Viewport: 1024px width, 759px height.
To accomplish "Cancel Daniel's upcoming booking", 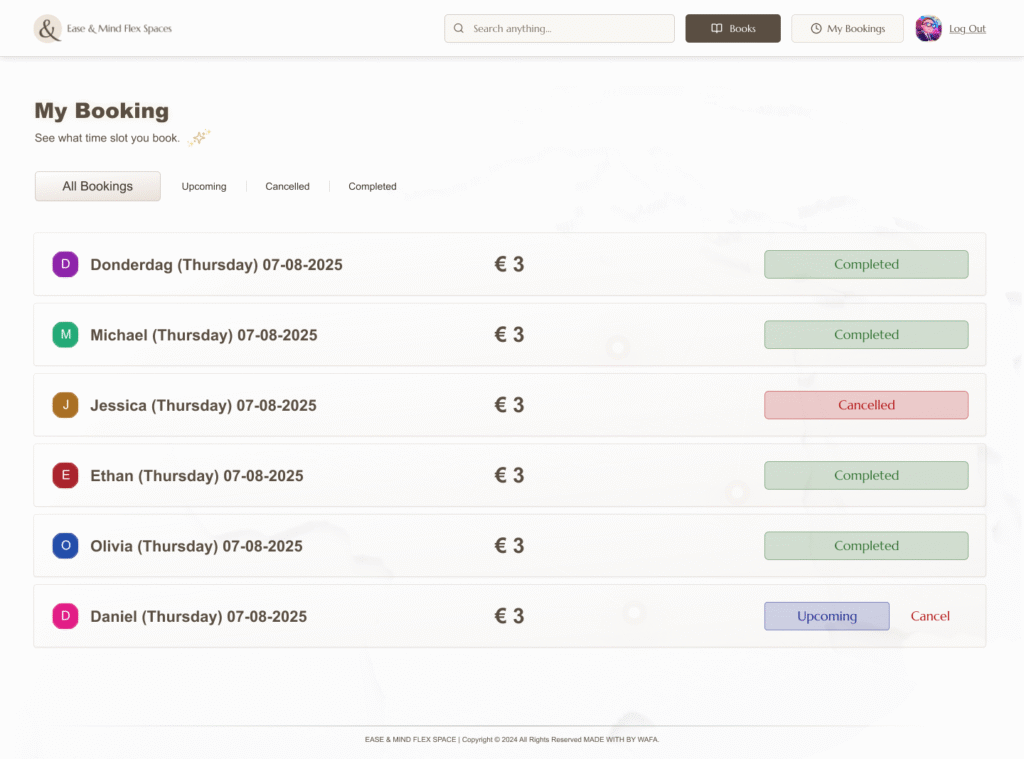I will pos(930,616).
